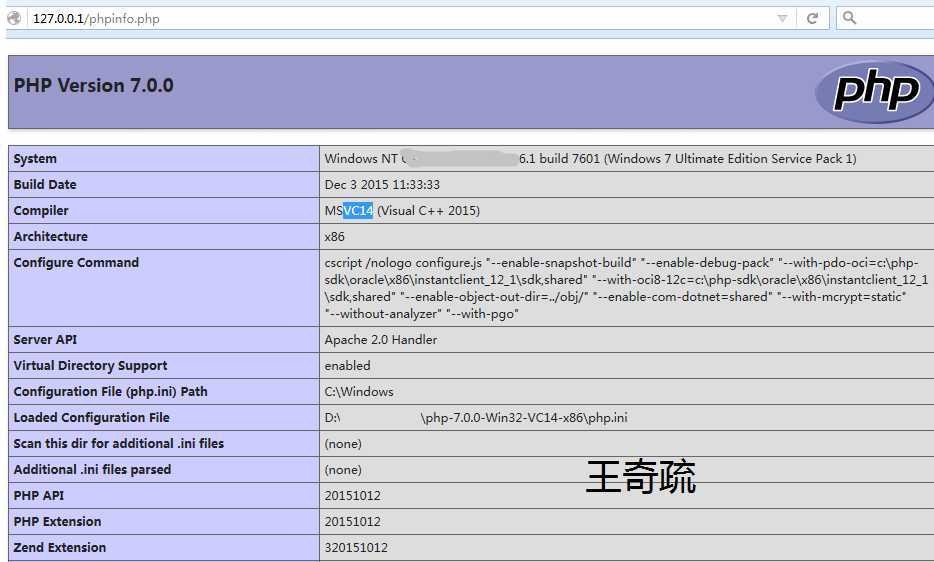Click the '20151012' PHP API value

(353, 495)
